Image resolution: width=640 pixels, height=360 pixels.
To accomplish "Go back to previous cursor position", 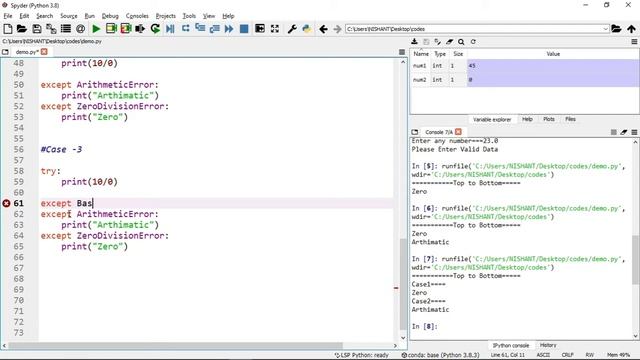I will [323, 29].
